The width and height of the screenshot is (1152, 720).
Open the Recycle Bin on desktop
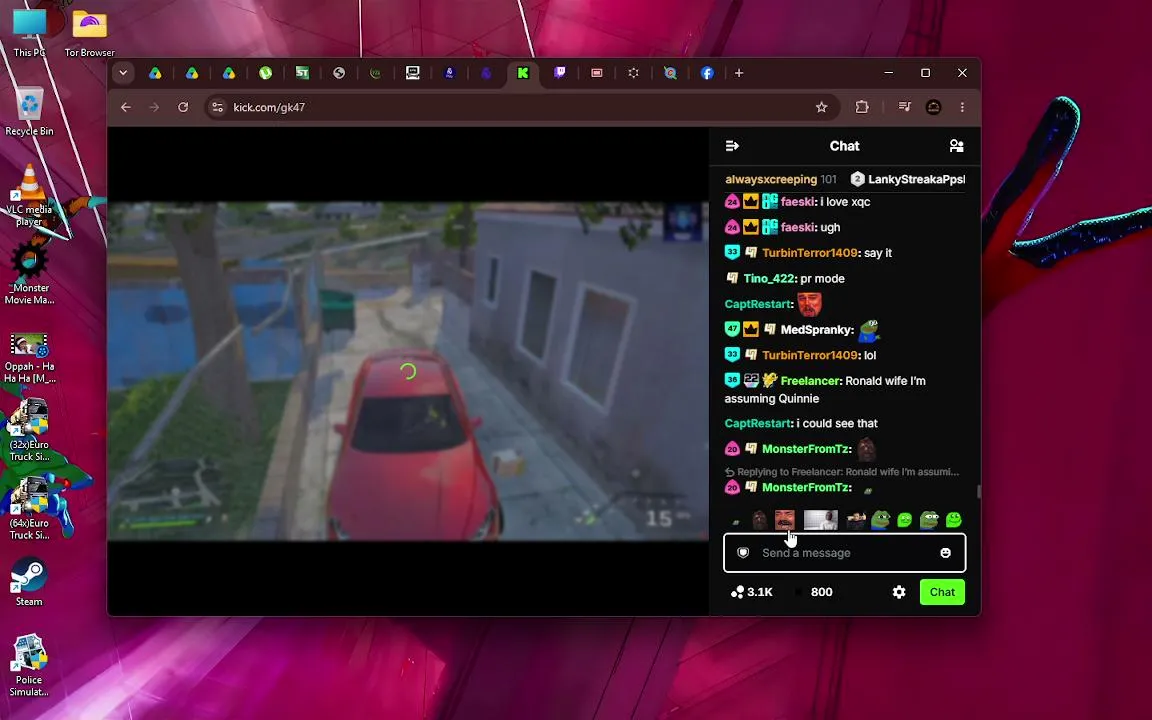tap(29, 112)
